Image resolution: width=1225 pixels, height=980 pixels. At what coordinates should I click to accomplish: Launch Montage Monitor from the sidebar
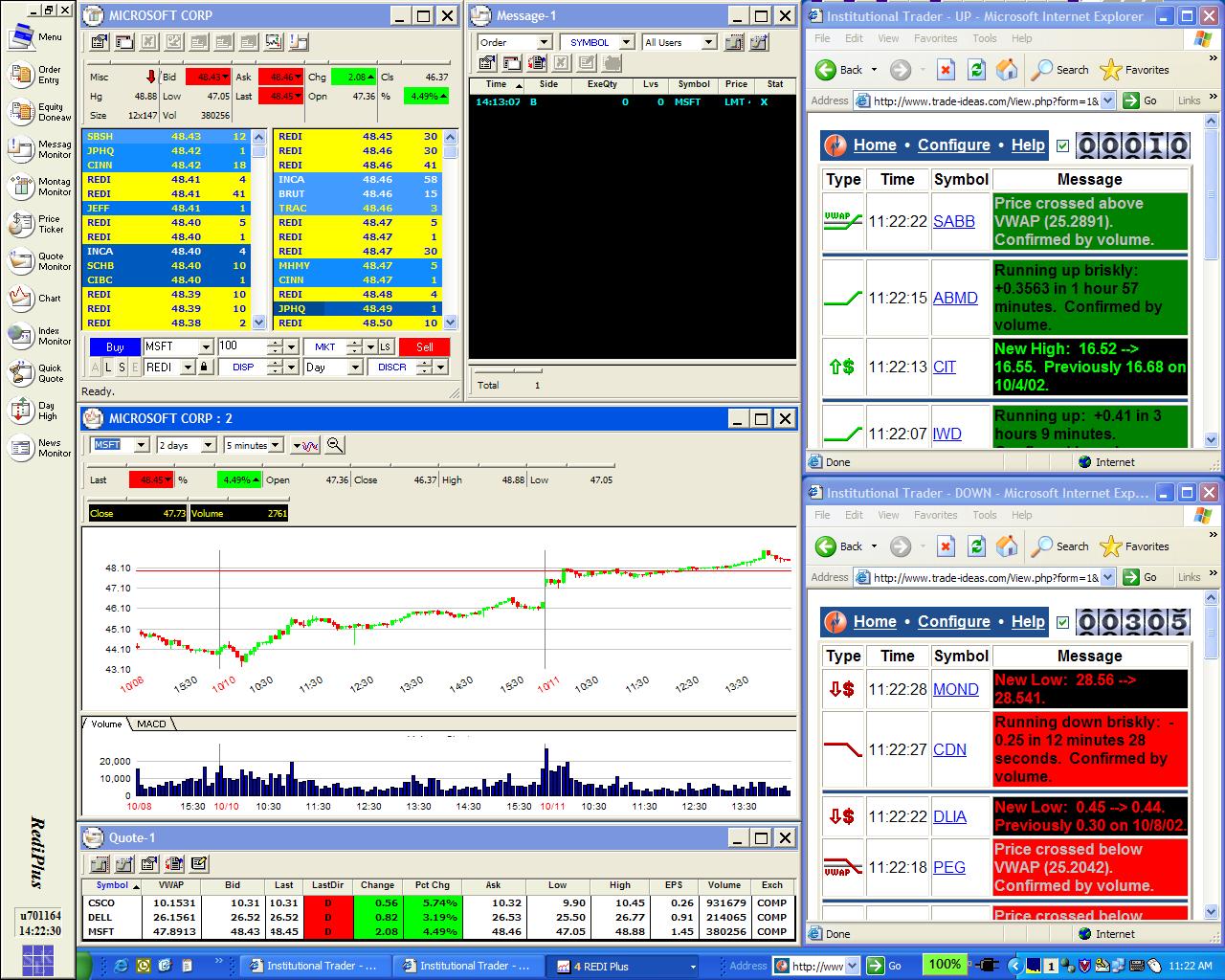(21, 187)
